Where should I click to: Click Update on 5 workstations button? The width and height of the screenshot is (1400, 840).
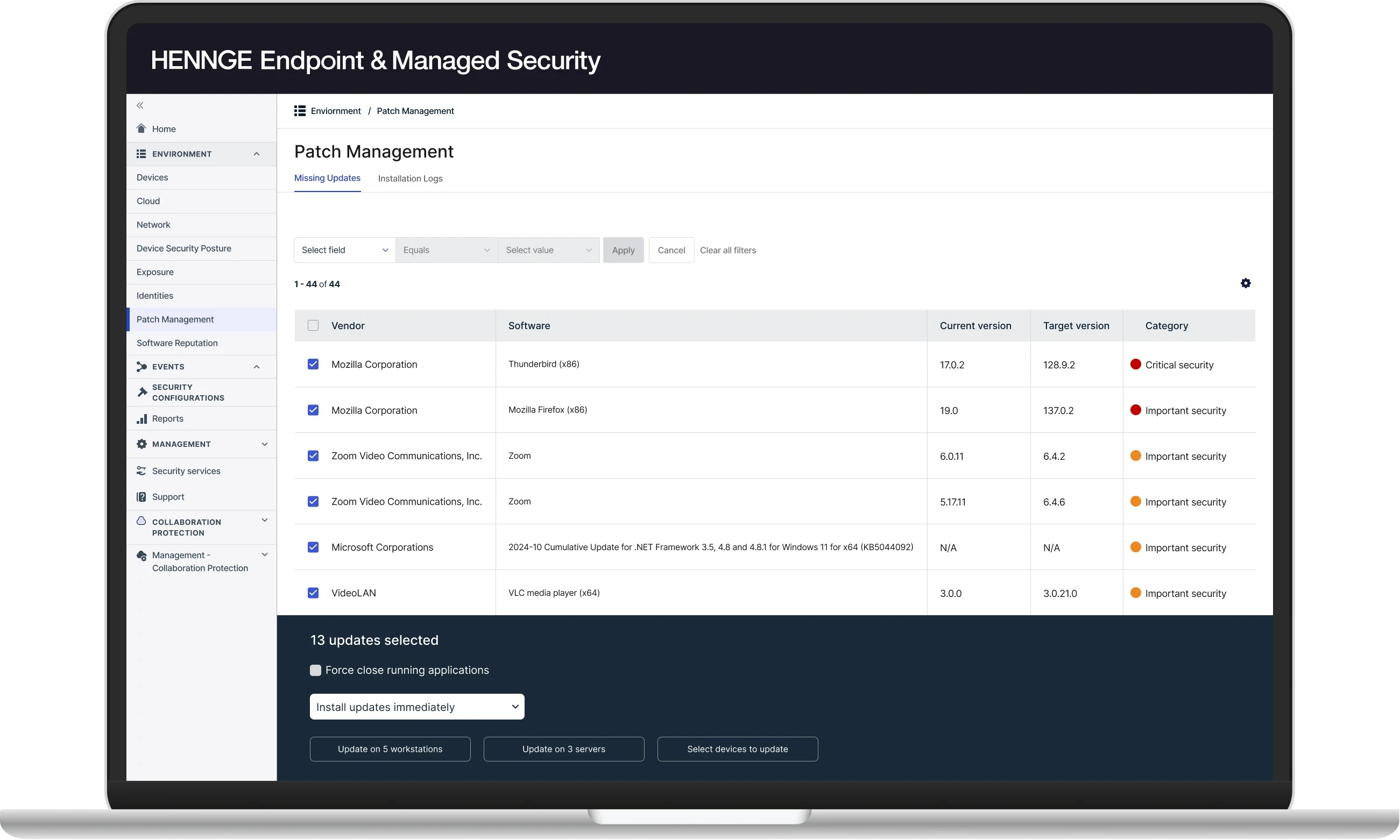[390, 749]
